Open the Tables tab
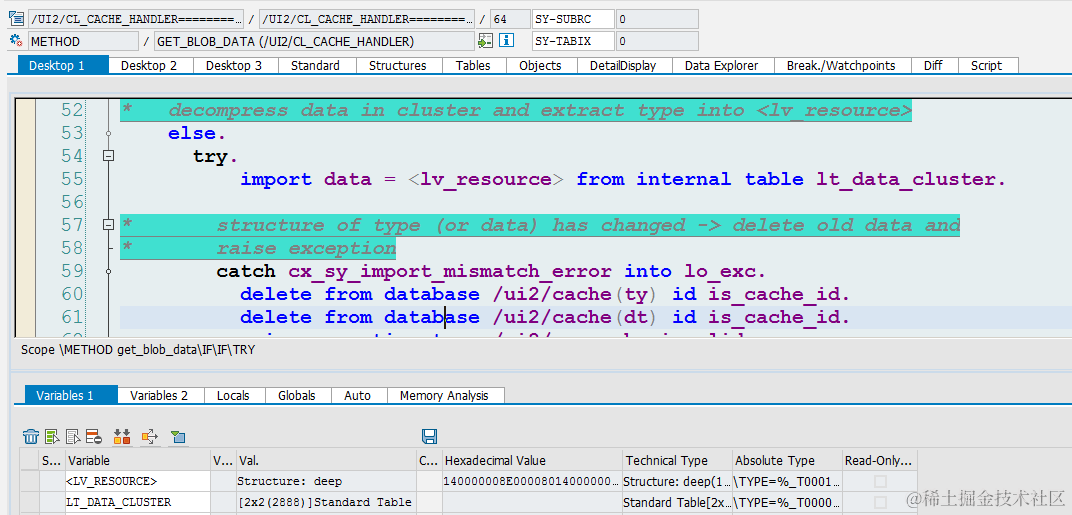Image resolution: width=1072 pixels, height=515 pixels. [x=474, y=66]
